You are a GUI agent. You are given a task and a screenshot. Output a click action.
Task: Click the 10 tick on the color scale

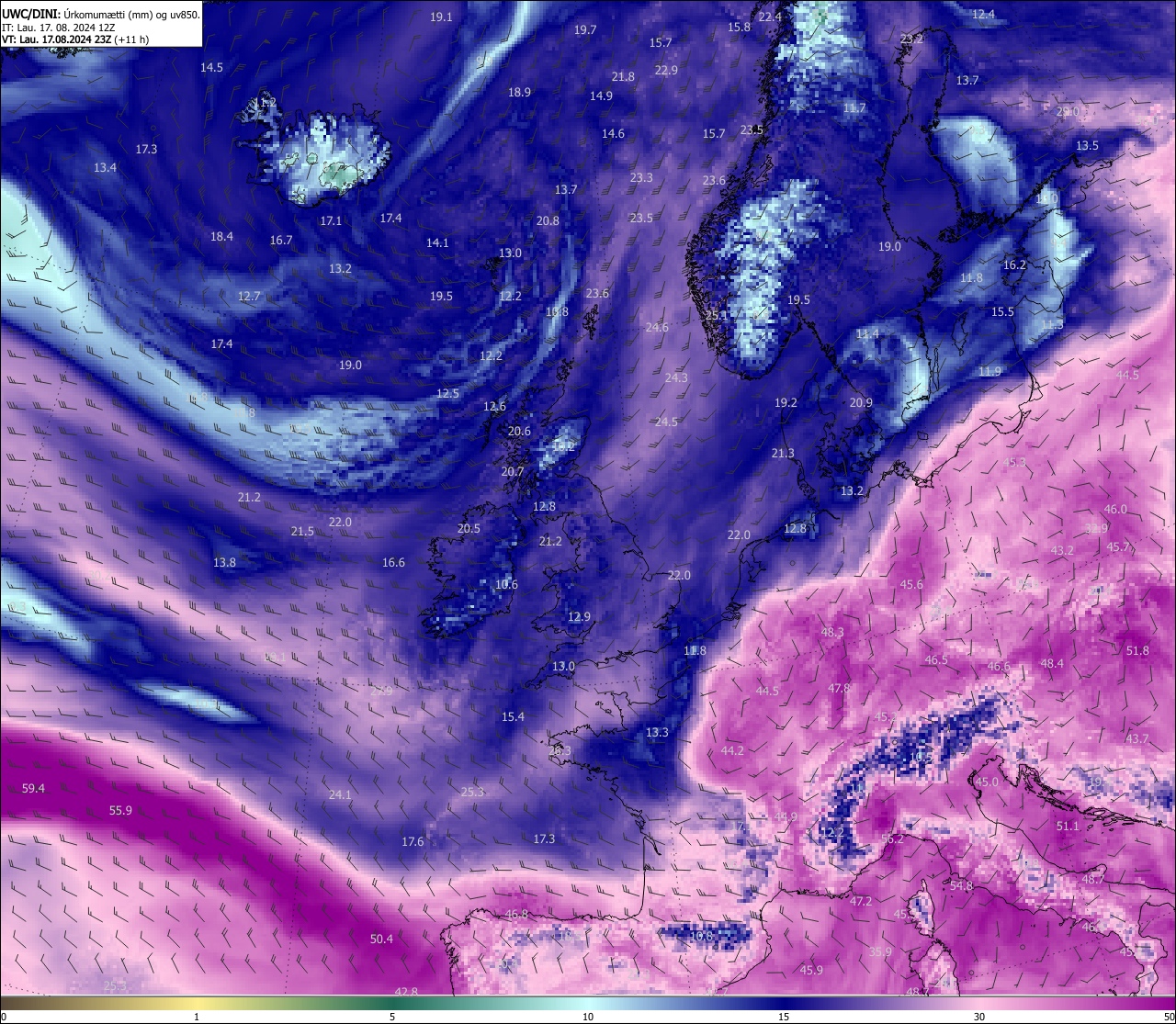pyautogui.click(x=588, y=1017)
